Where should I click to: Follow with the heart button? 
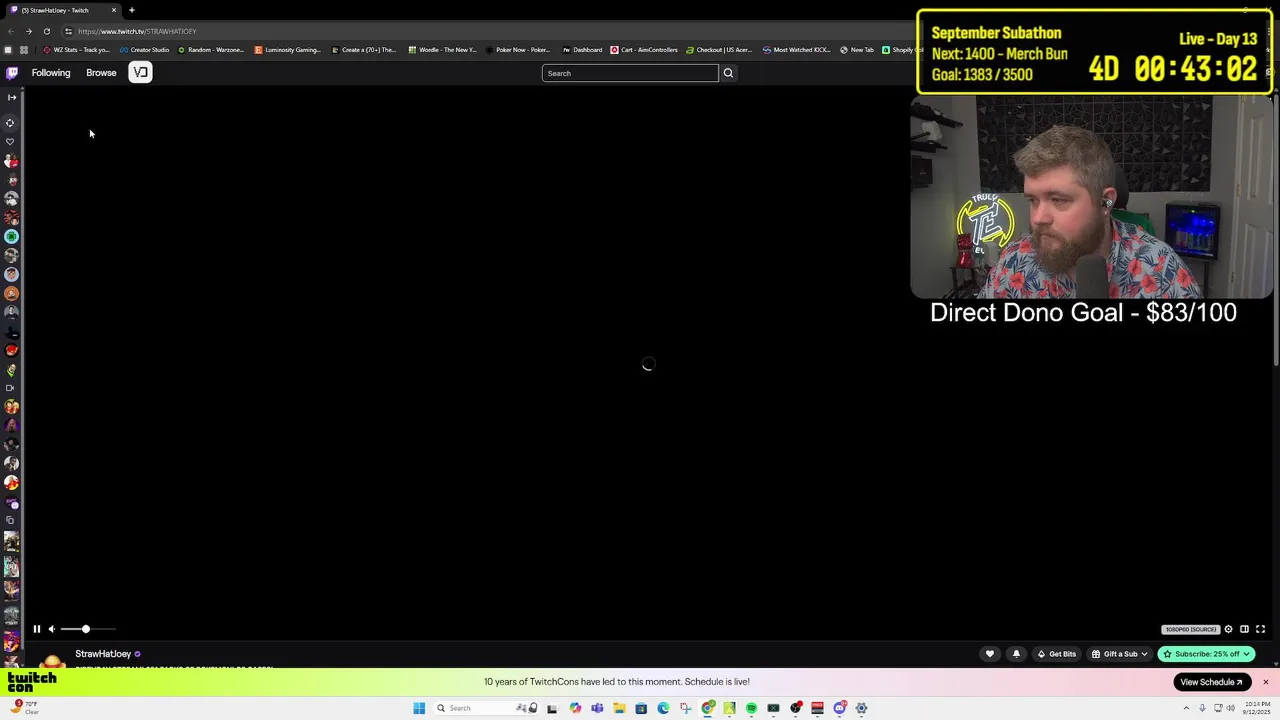click(990, 654)
